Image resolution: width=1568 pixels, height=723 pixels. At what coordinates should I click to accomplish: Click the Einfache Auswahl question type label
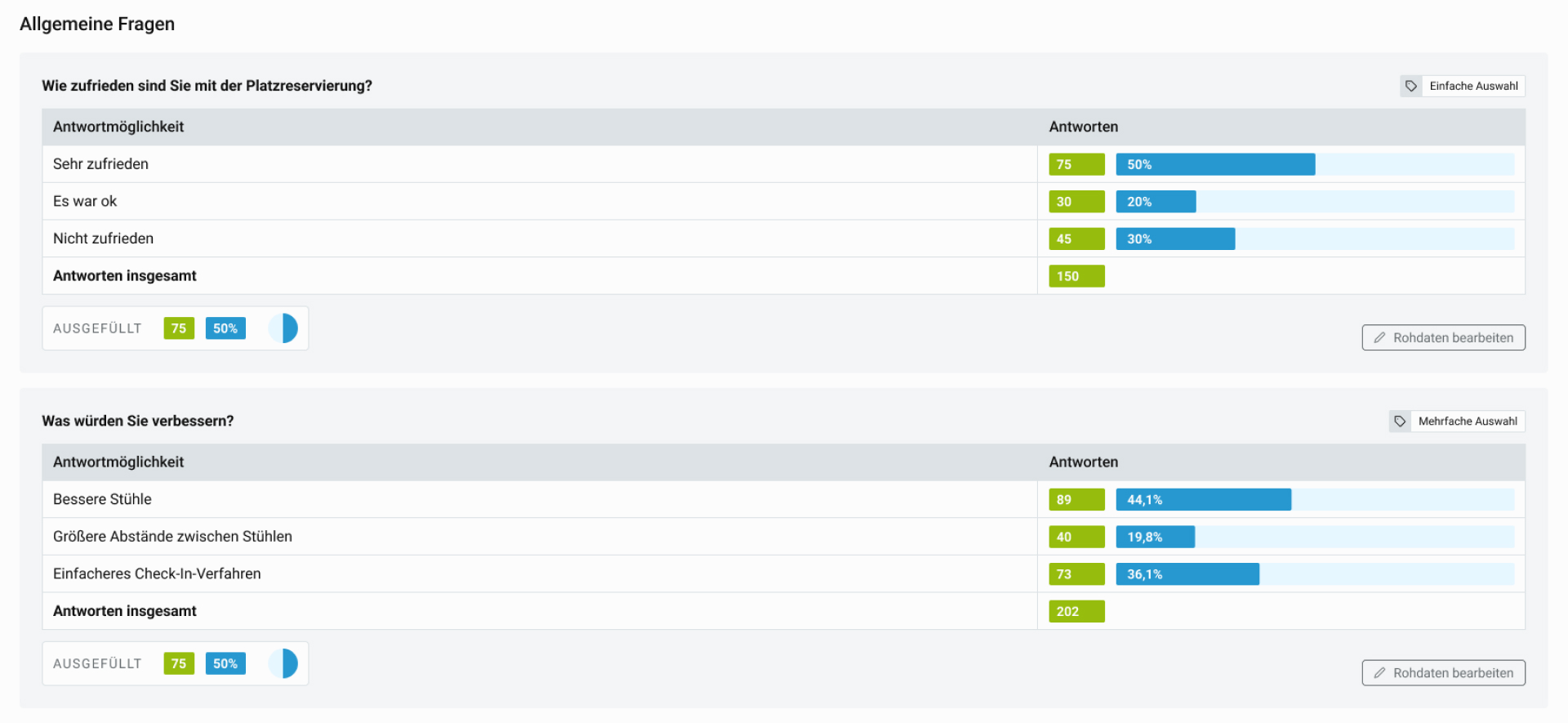(x=1473, y=86)
